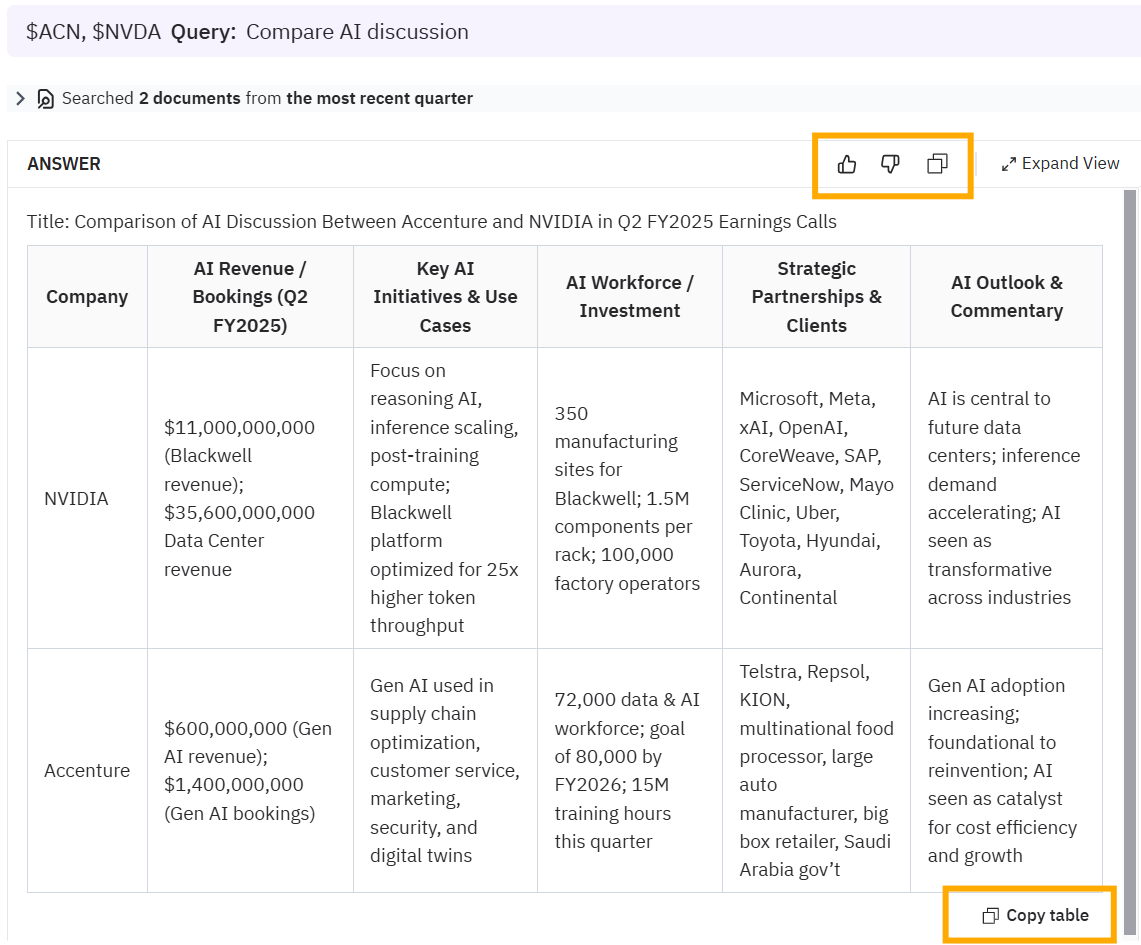Screen dimensions: 1141x945
Task: Select the Strategic Partnerships & Clients header
Action: (816, 297)
